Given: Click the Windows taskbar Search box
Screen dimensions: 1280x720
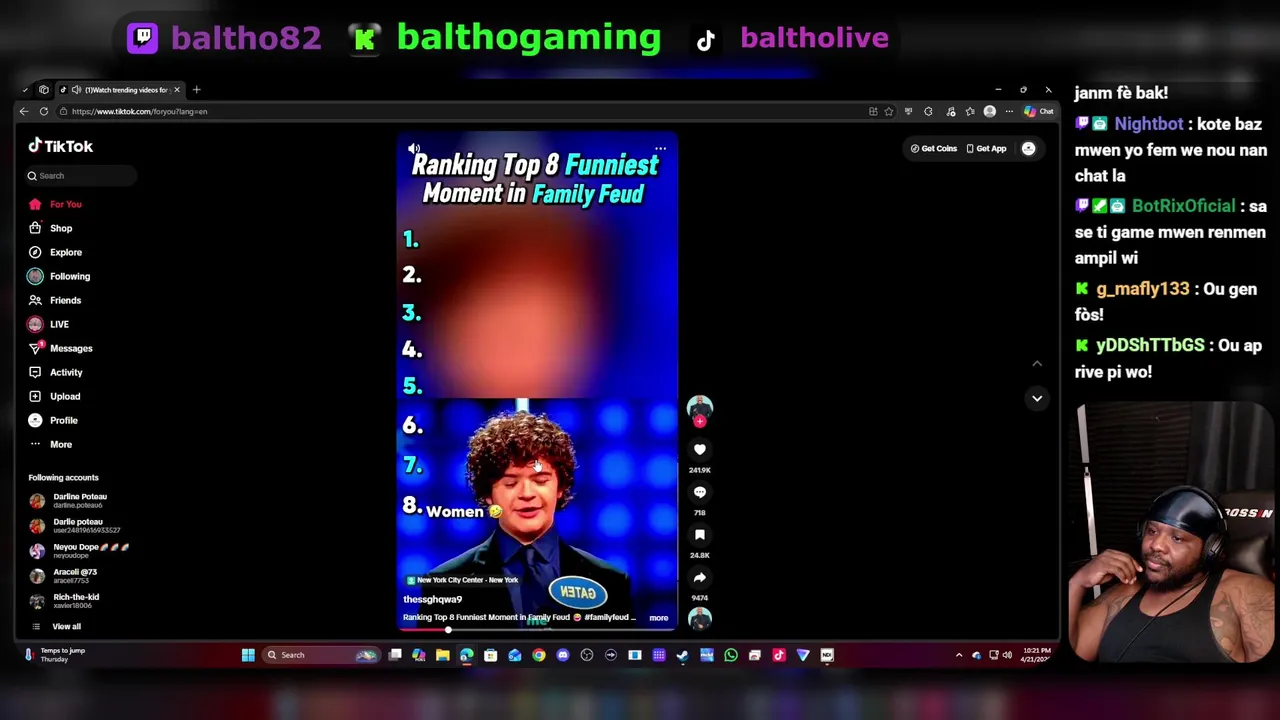Looking at the screenshot, I should click(x=320, y=655).
